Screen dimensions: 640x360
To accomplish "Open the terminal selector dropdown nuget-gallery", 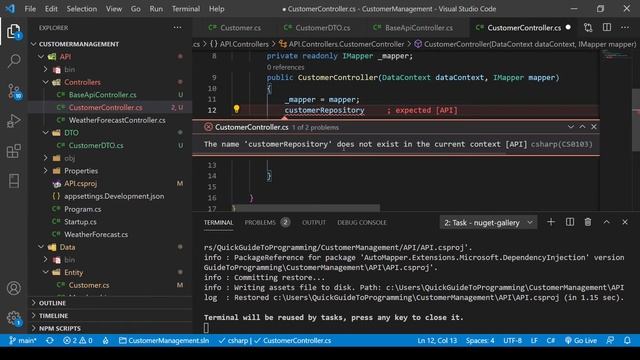I will 488,222.
